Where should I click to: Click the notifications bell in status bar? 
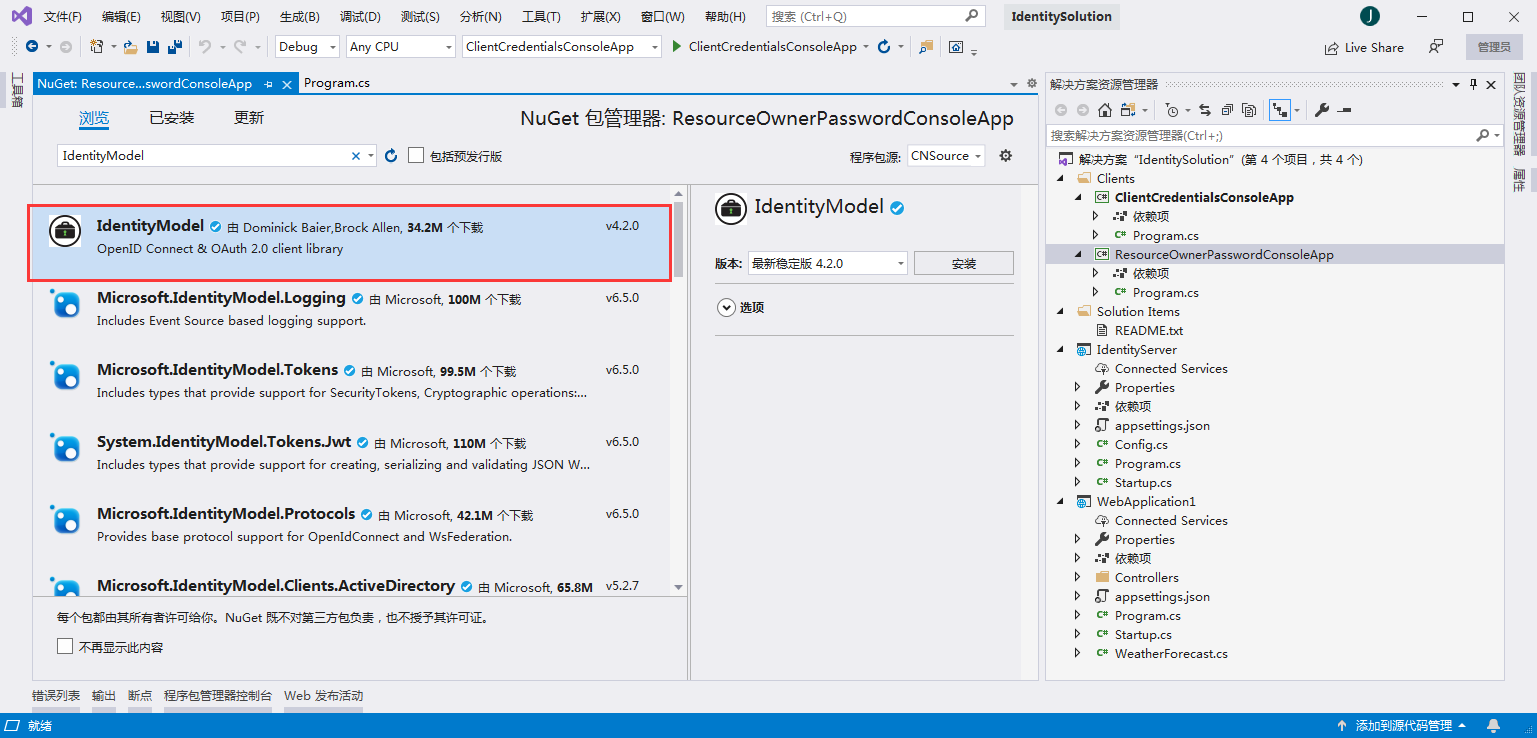click(1493, 725)
